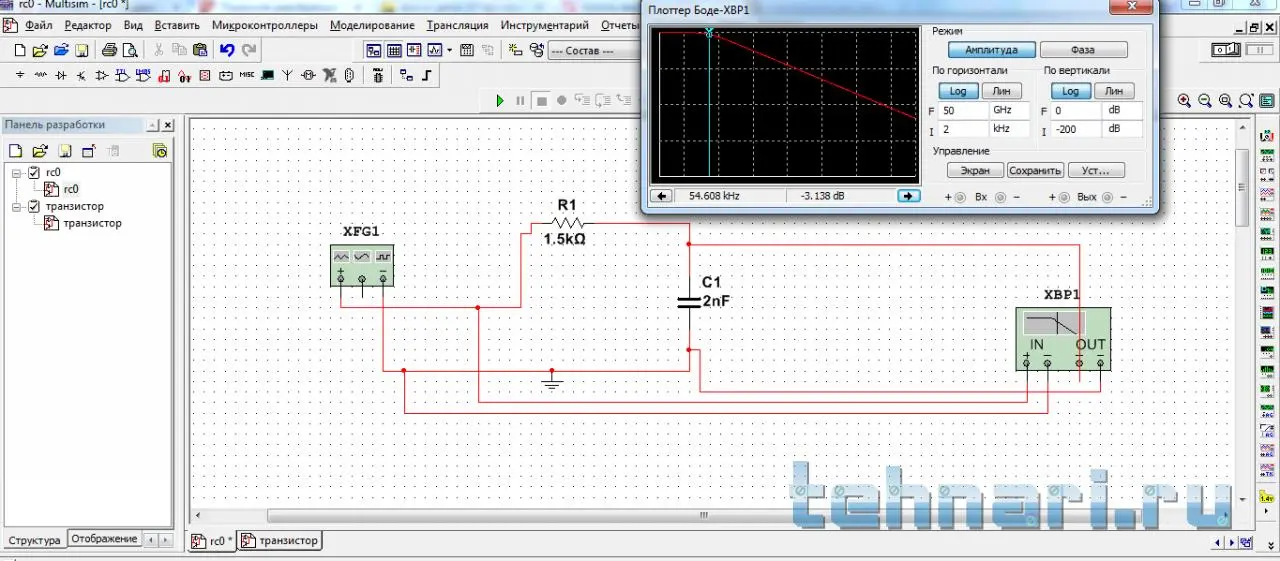The height and width of the screenshot is (561, 1280).
Task: Set horizontal axis to Лин
Action: point(1003,91)
